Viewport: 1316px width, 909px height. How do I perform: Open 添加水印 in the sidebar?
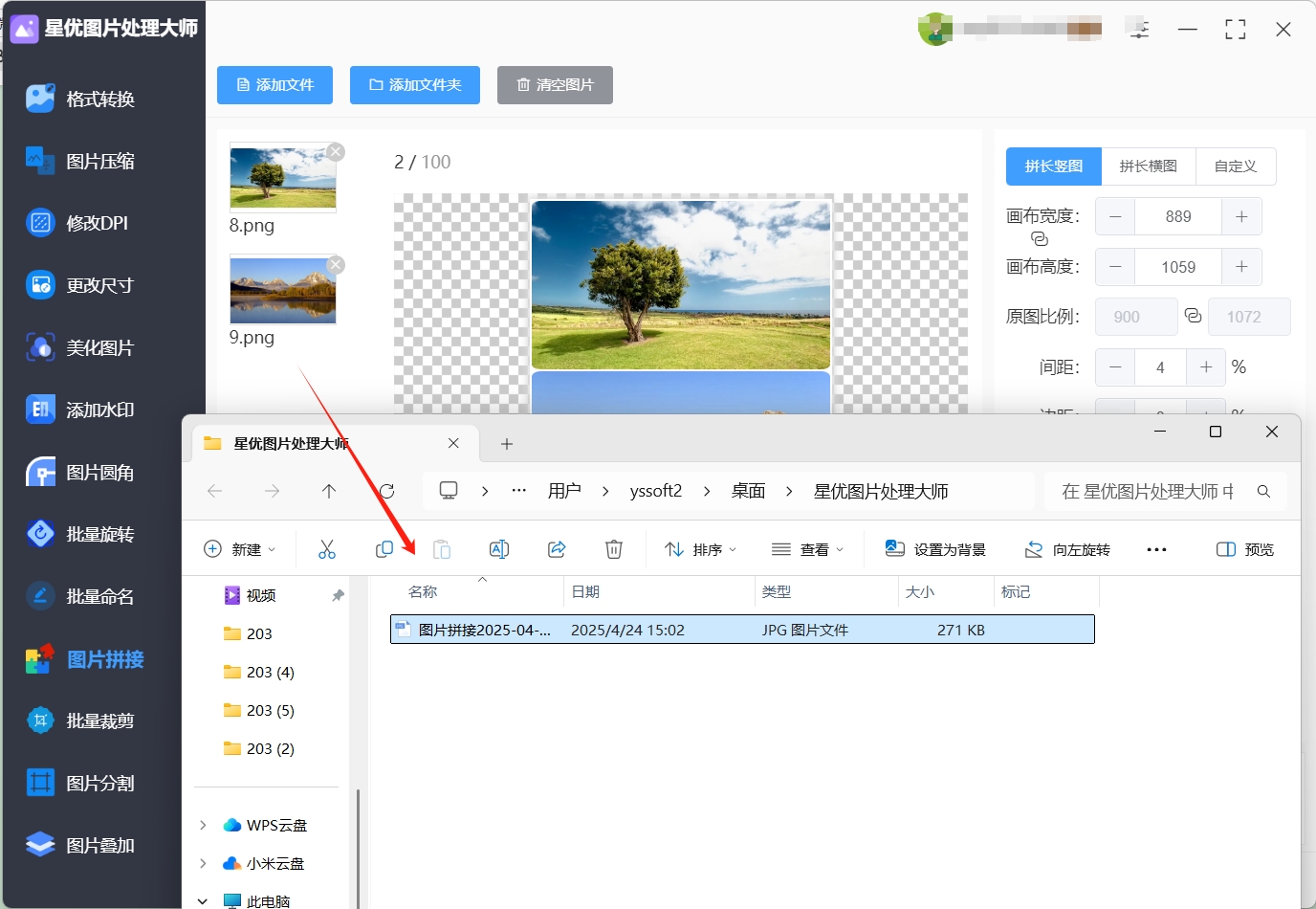coord(80,410)
